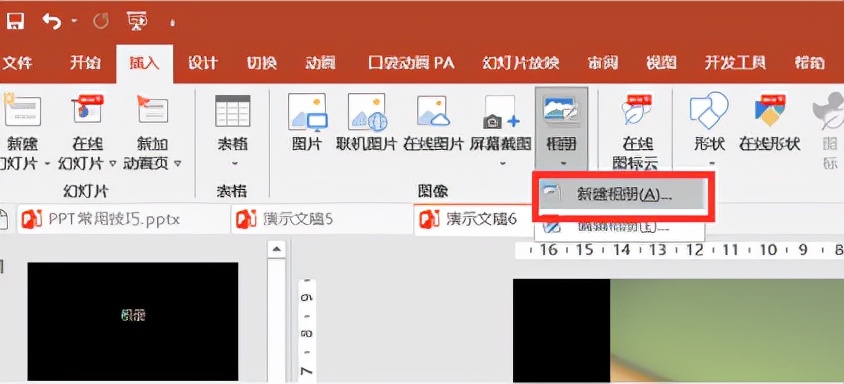The height and width of the screenshot is (384, 844).
Task: Switch to 演示文稿5 document tab
Action: pyautogui.click(x=321, y=219)
